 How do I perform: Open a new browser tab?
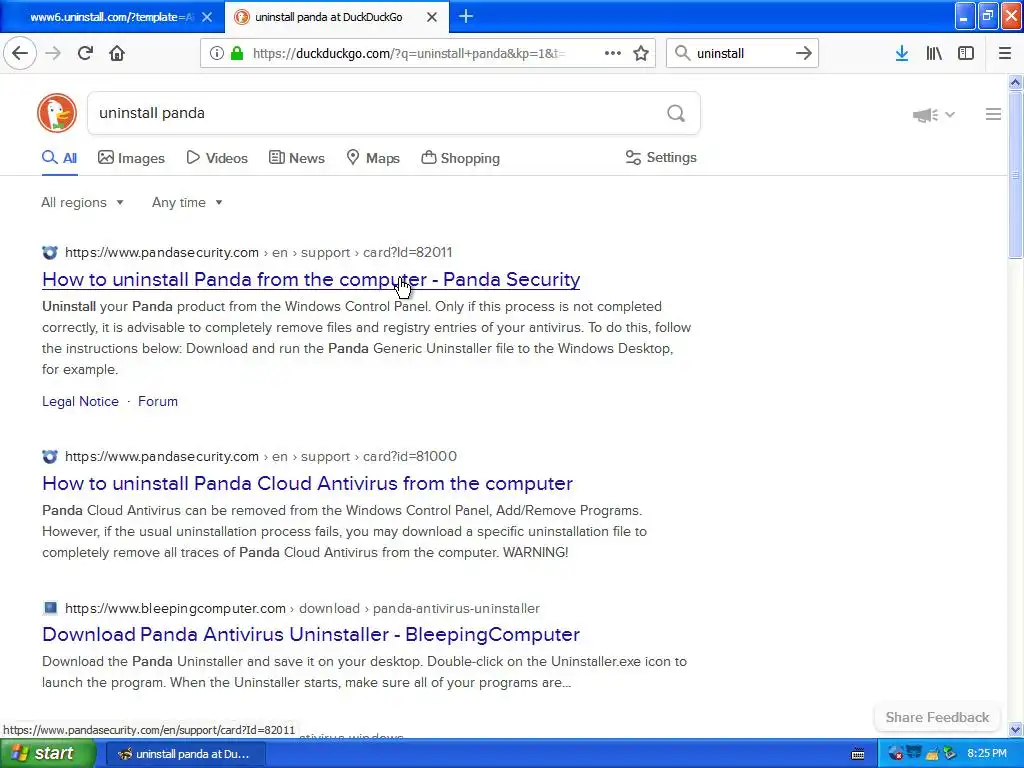point(466,16)
